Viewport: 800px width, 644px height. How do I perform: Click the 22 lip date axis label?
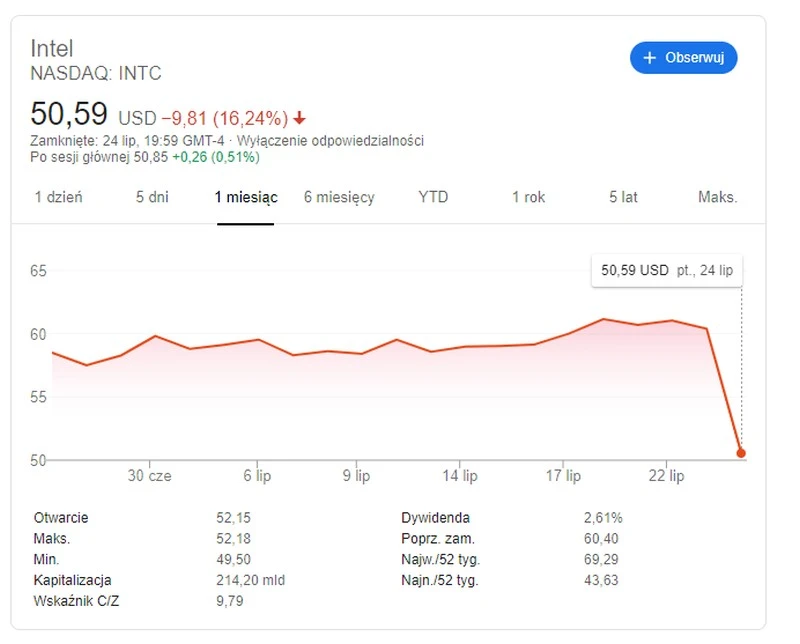coord(666,477)
